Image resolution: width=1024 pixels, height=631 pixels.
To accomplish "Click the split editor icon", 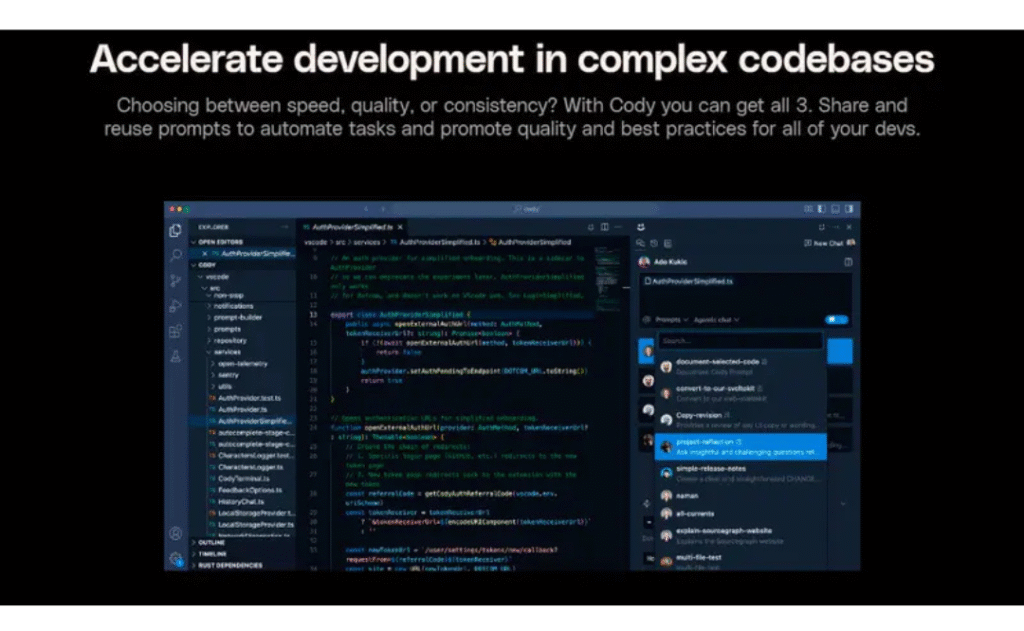I will click(x=604, y=227).
